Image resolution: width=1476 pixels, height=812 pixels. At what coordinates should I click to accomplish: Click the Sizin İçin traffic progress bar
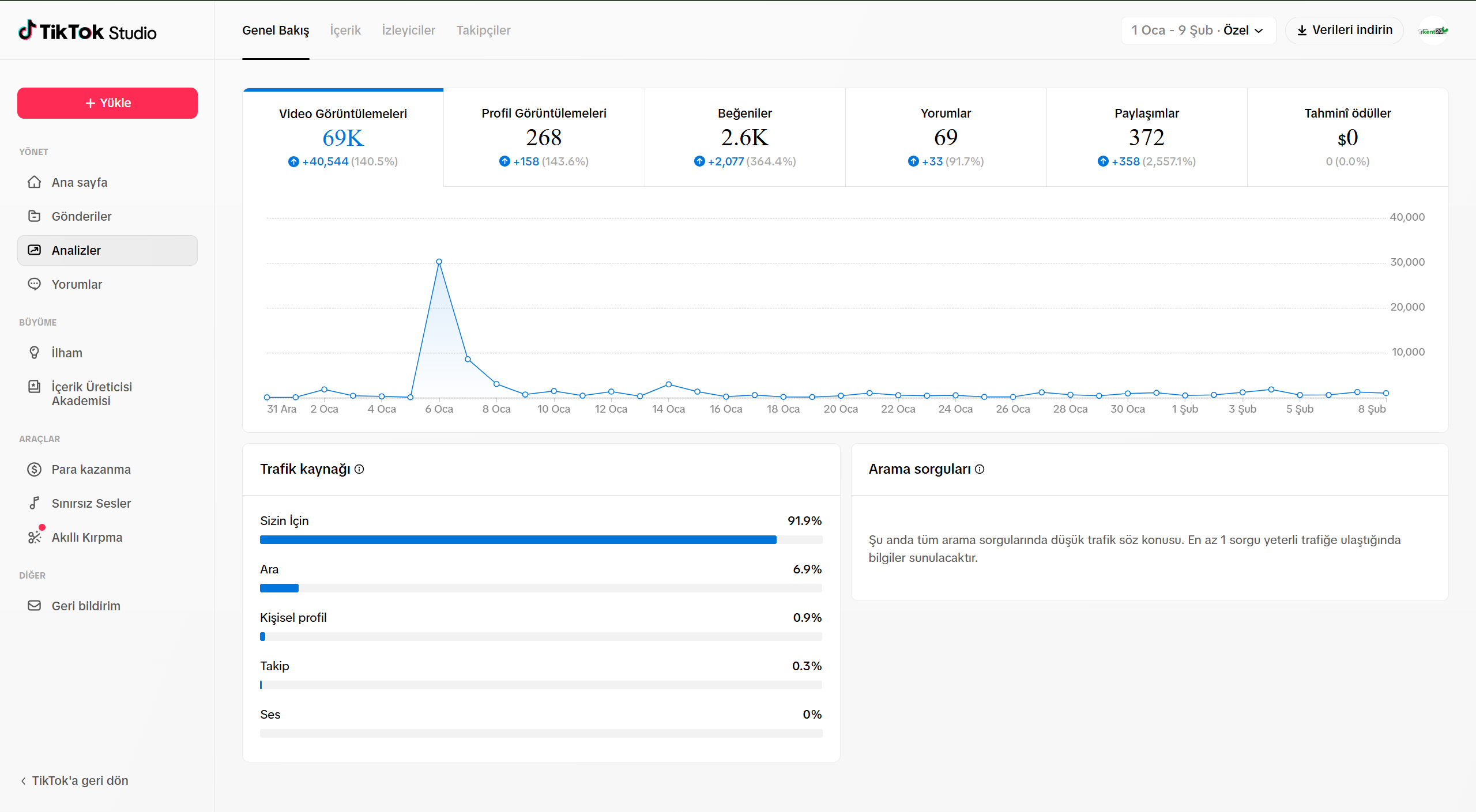[x=541, y=539]
